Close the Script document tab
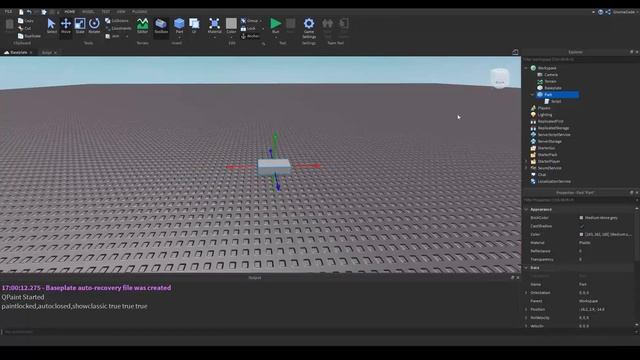The height and width of the screenshot is (360, 640). click(56, 53)
